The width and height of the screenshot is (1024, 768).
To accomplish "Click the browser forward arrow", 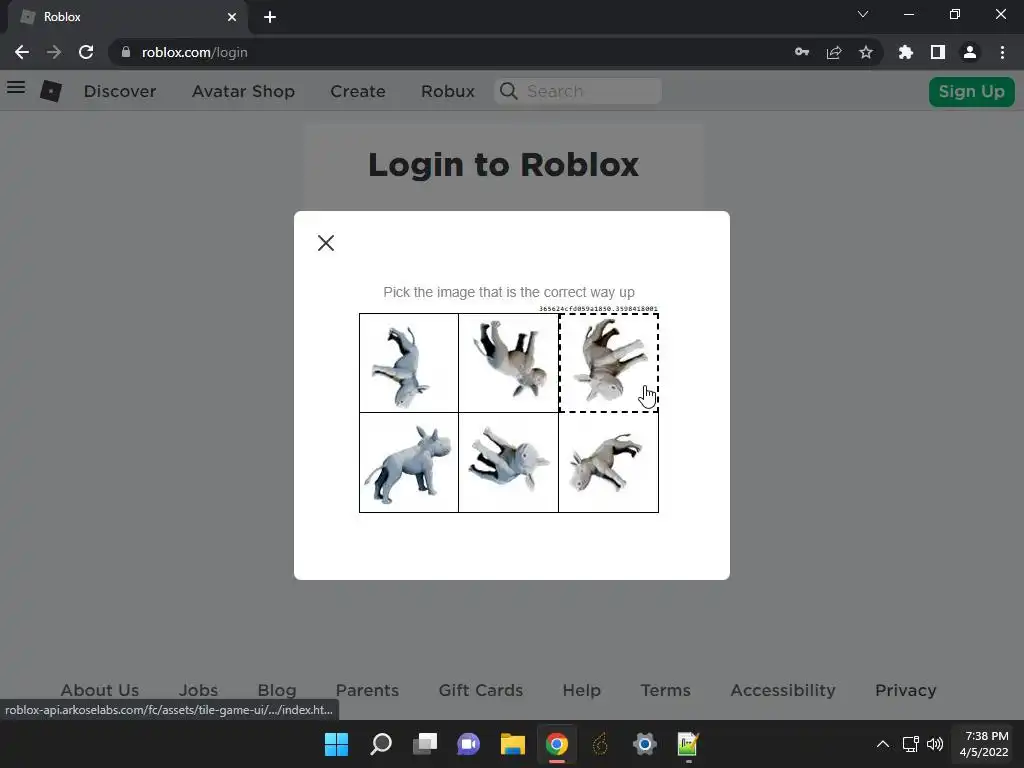I will click(54, 52).
